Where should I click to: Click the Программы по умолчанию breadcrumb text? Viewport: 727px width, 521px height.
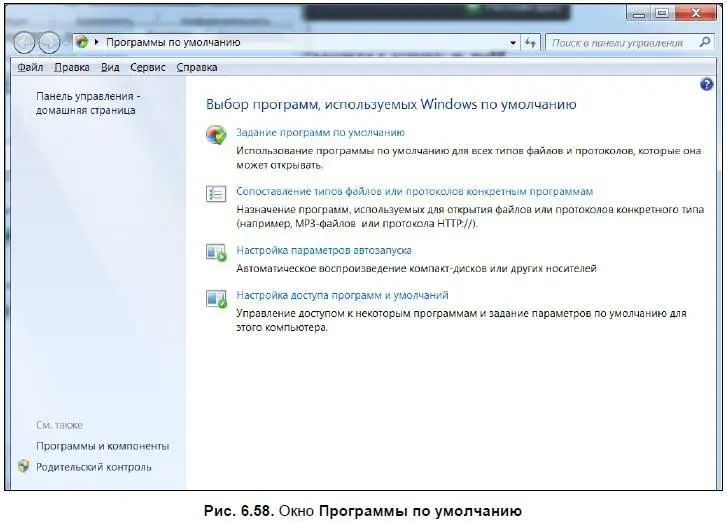click(x=173, y=42)
